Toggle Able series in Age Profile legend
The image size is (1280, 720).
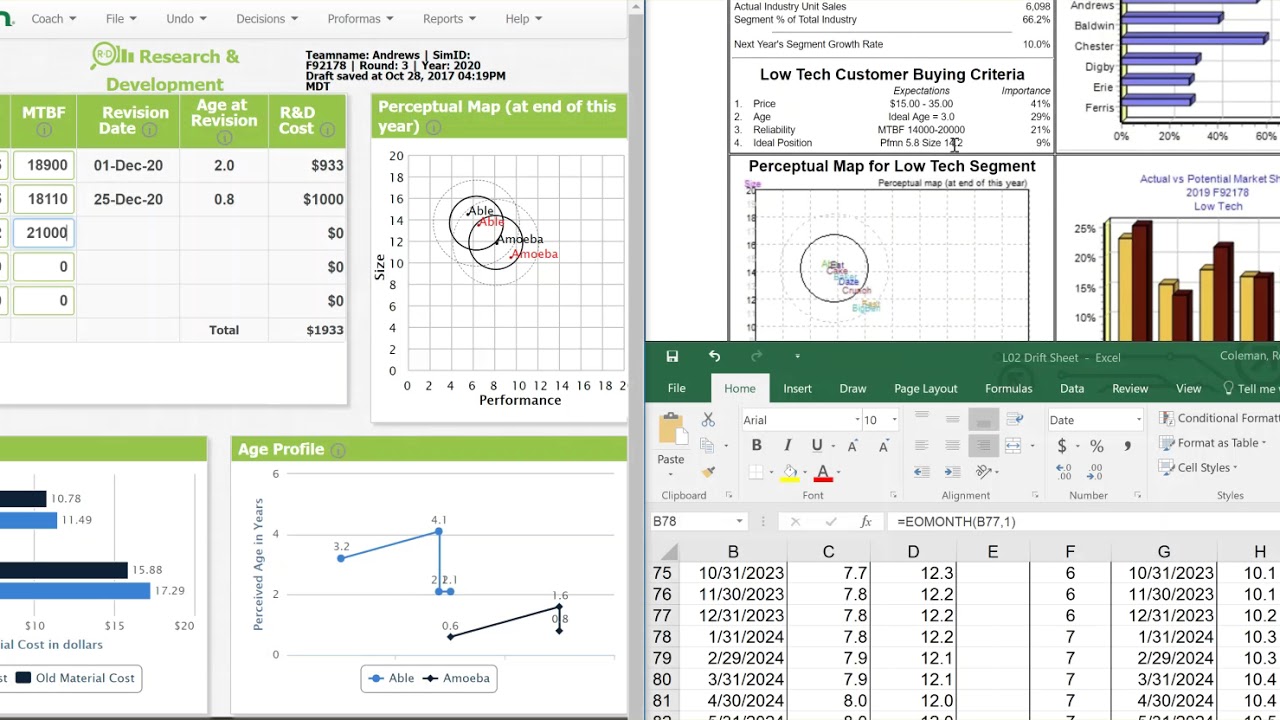tap(391, 678)
